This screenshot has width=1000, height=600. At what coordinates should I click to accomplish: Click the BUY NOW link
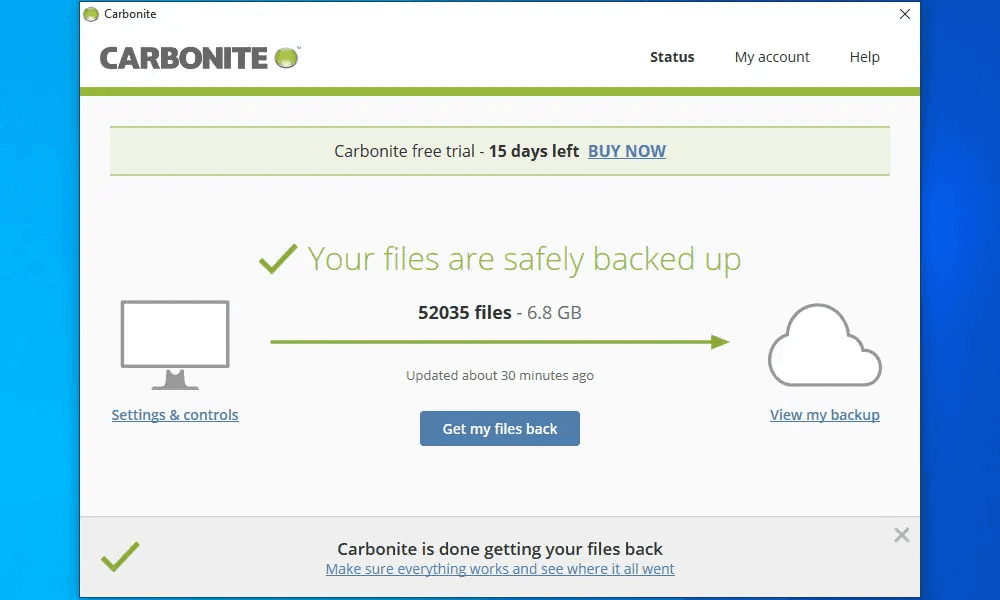click(x=626, y=151)
